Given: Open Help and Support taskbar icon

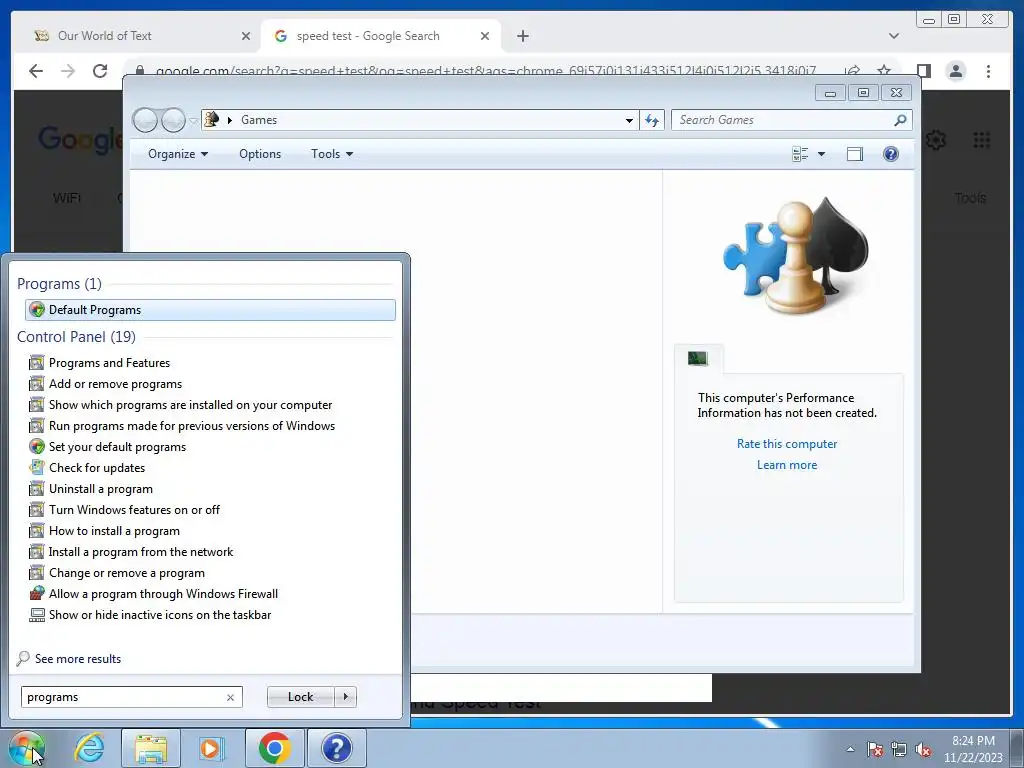Looking at the screenshot, I should (x=336, y=748).
